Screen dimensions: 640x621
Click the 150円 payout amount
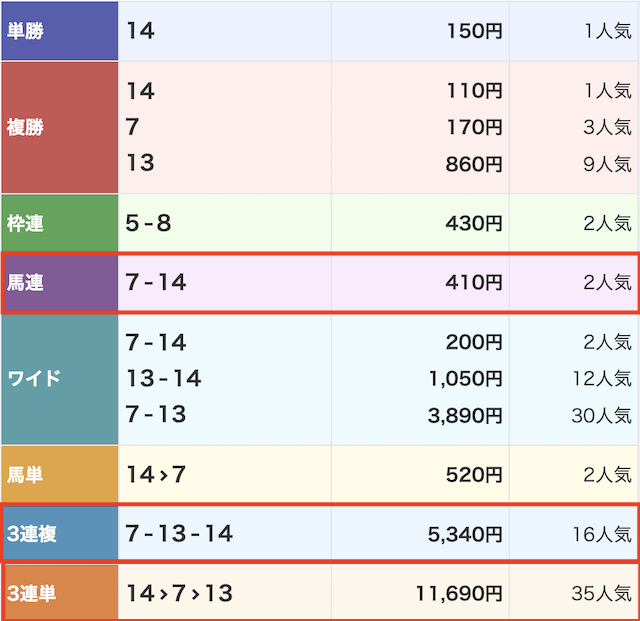tap(474, 31)
